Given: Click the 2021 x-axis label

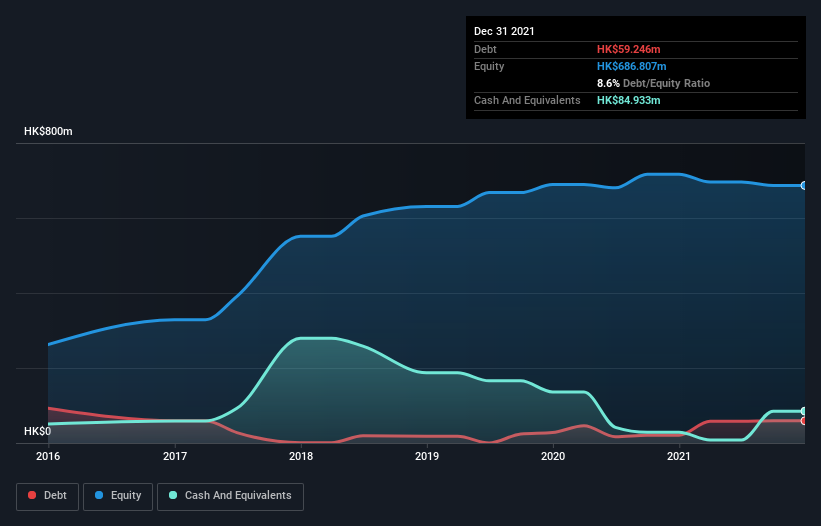Looking at the screenshot, I should (679, 456).
